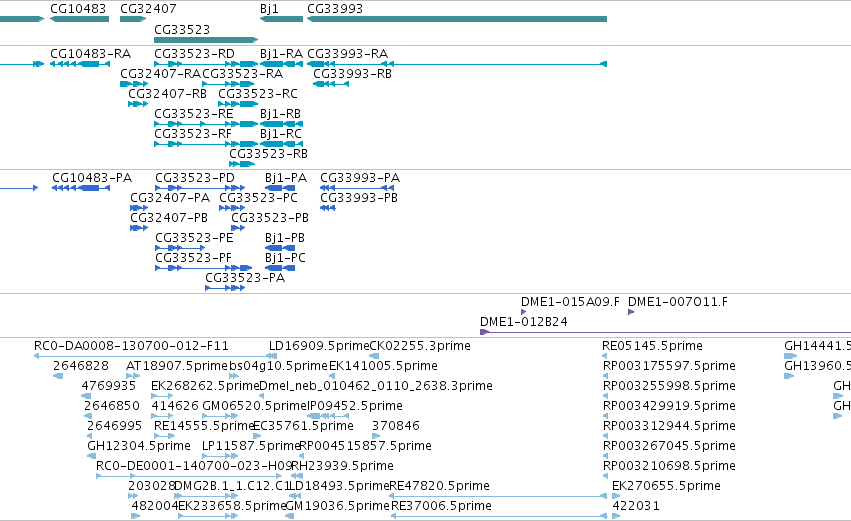The width and height of the screenshot is (851, 521).
Task: Click the RE37006.5prime EST label
Action: click(441, 507)
